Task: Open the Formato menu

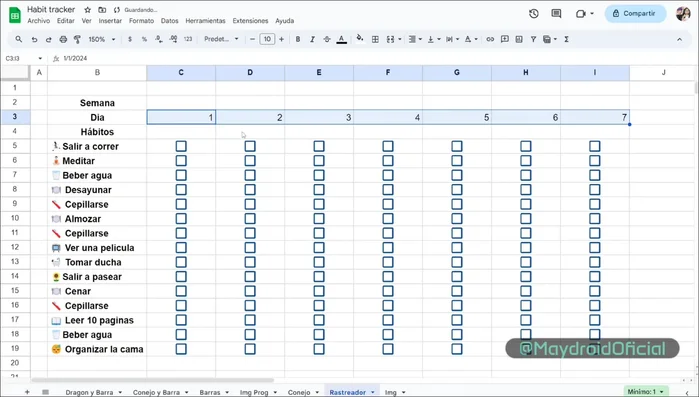Action: tap(141, 20)
